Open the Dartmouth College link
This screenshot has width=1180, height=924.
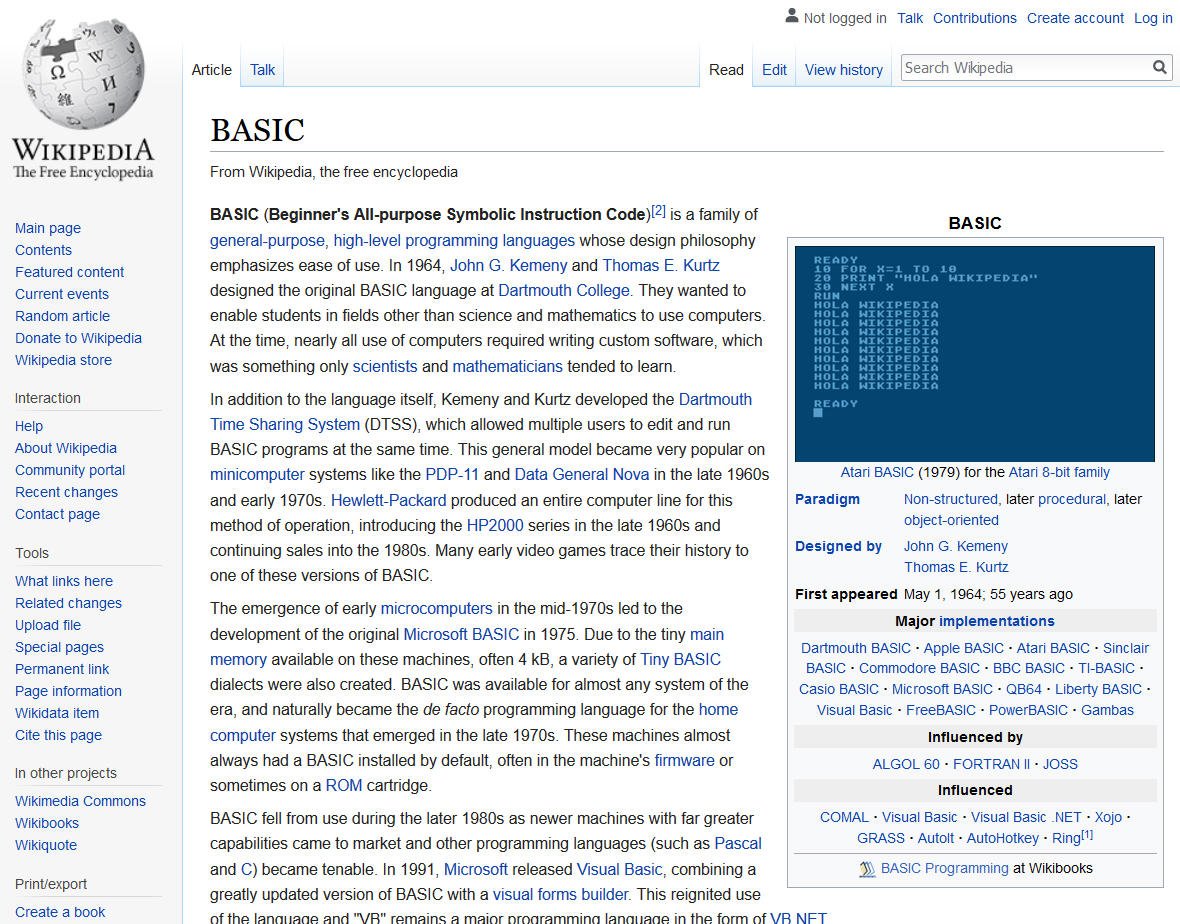564,290
